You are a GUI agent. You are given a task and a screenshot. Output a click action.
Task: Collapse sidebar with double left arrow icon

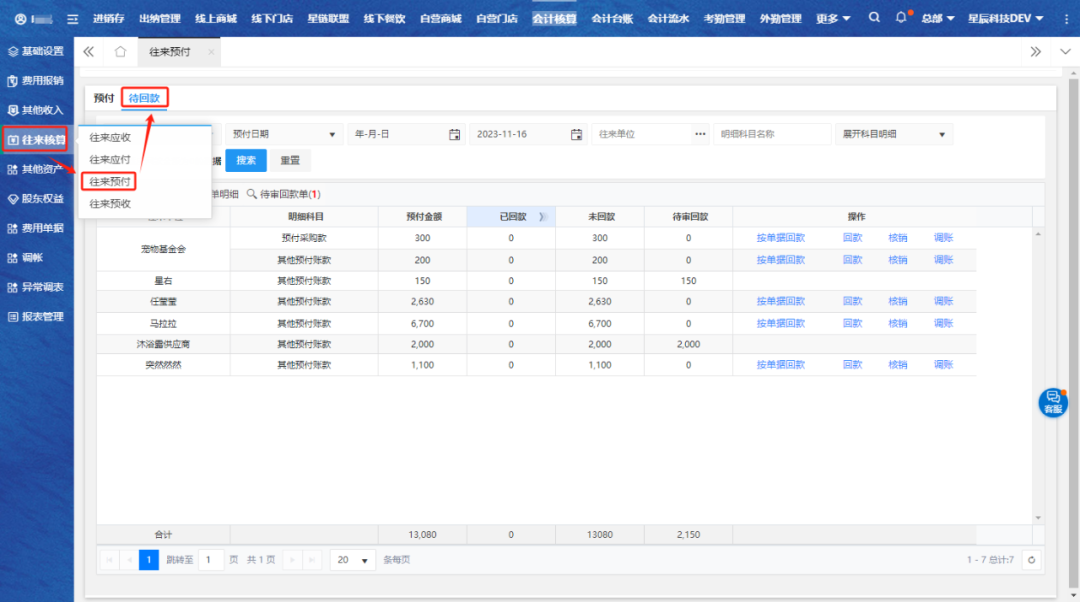(x=89, y=52)
